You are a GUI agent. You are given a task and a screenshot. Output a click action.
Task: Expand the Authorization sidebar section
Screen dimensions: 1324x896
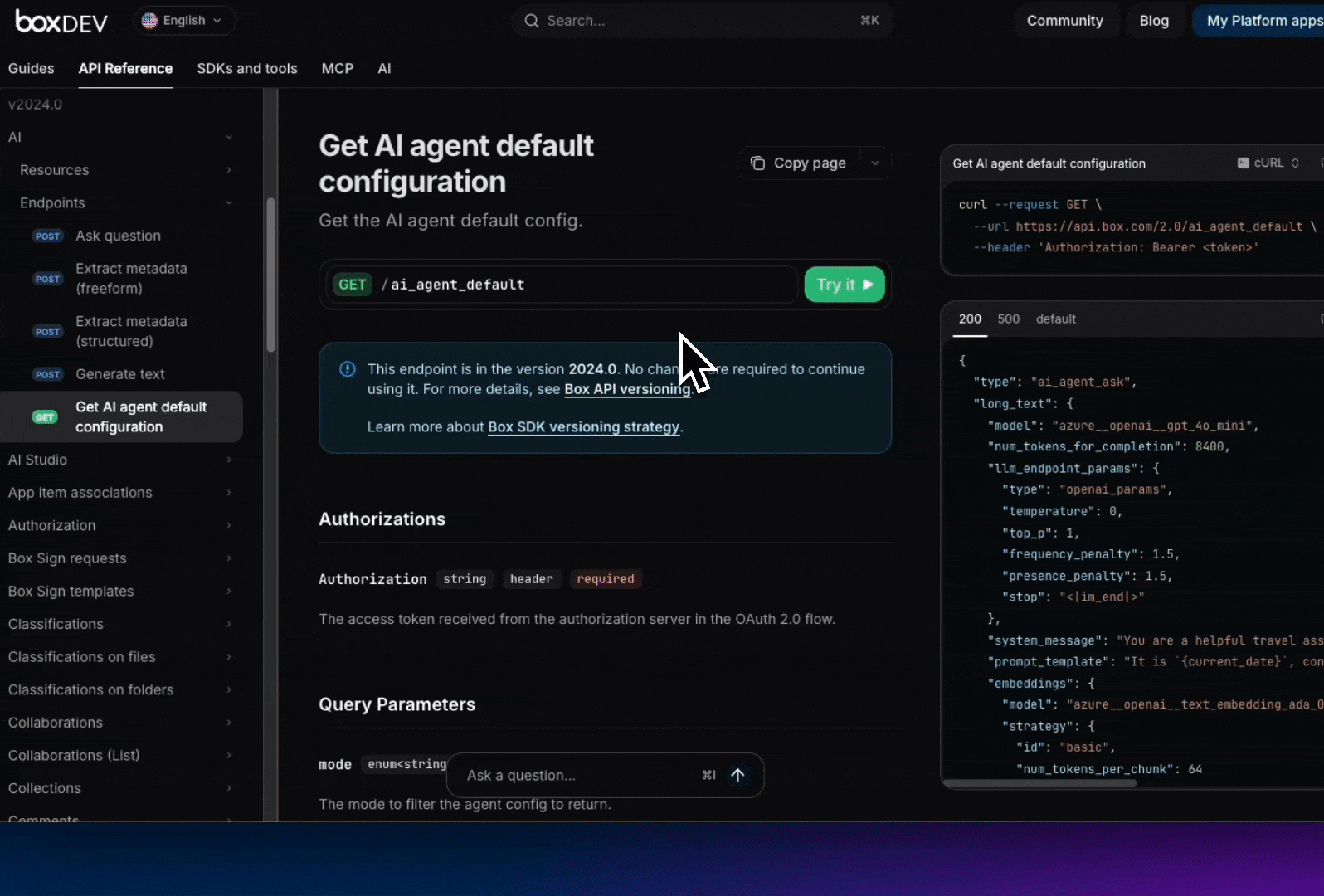[121, 525]
